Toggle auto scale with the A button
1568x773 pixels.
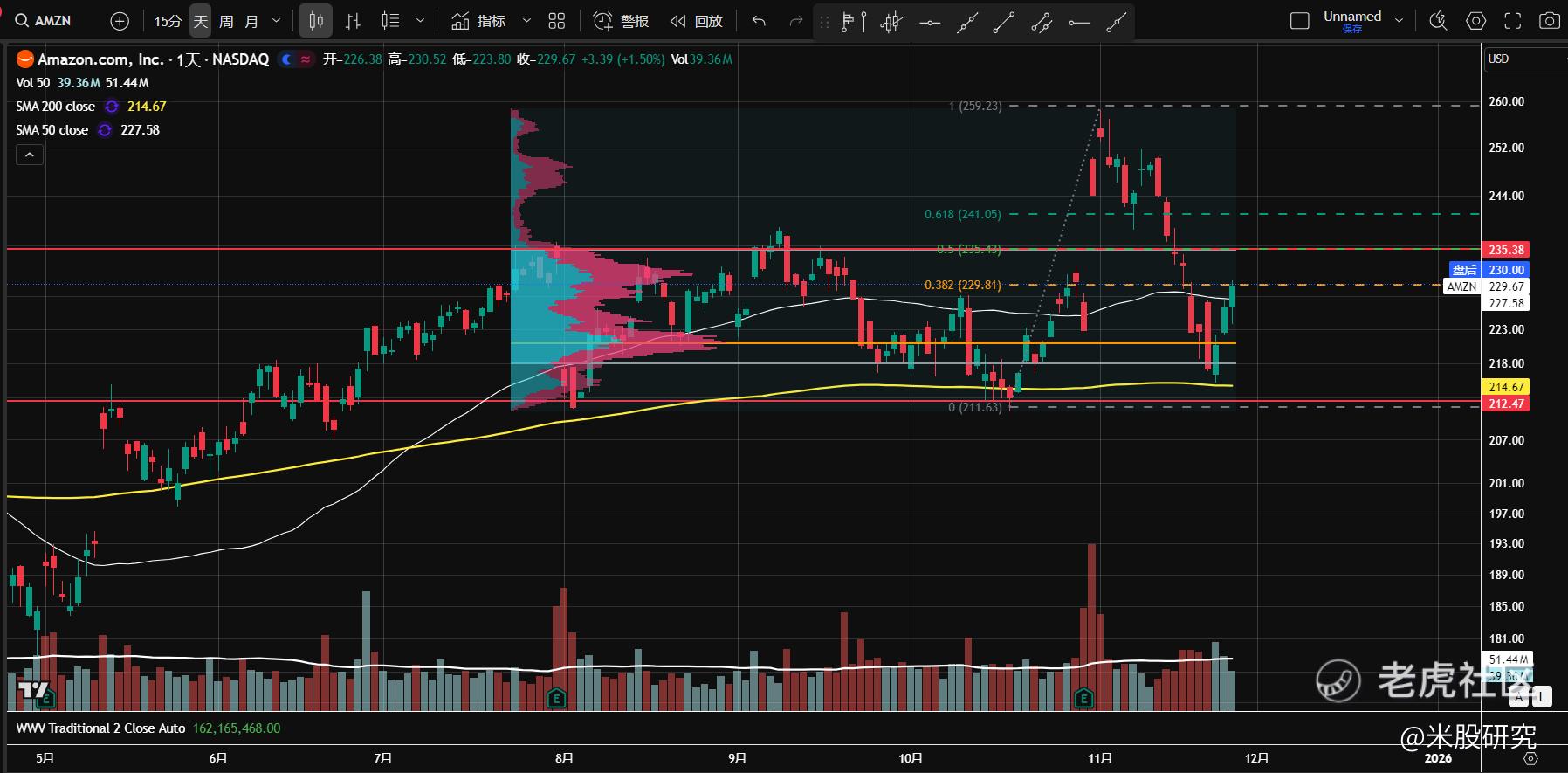pos(1520,697)
